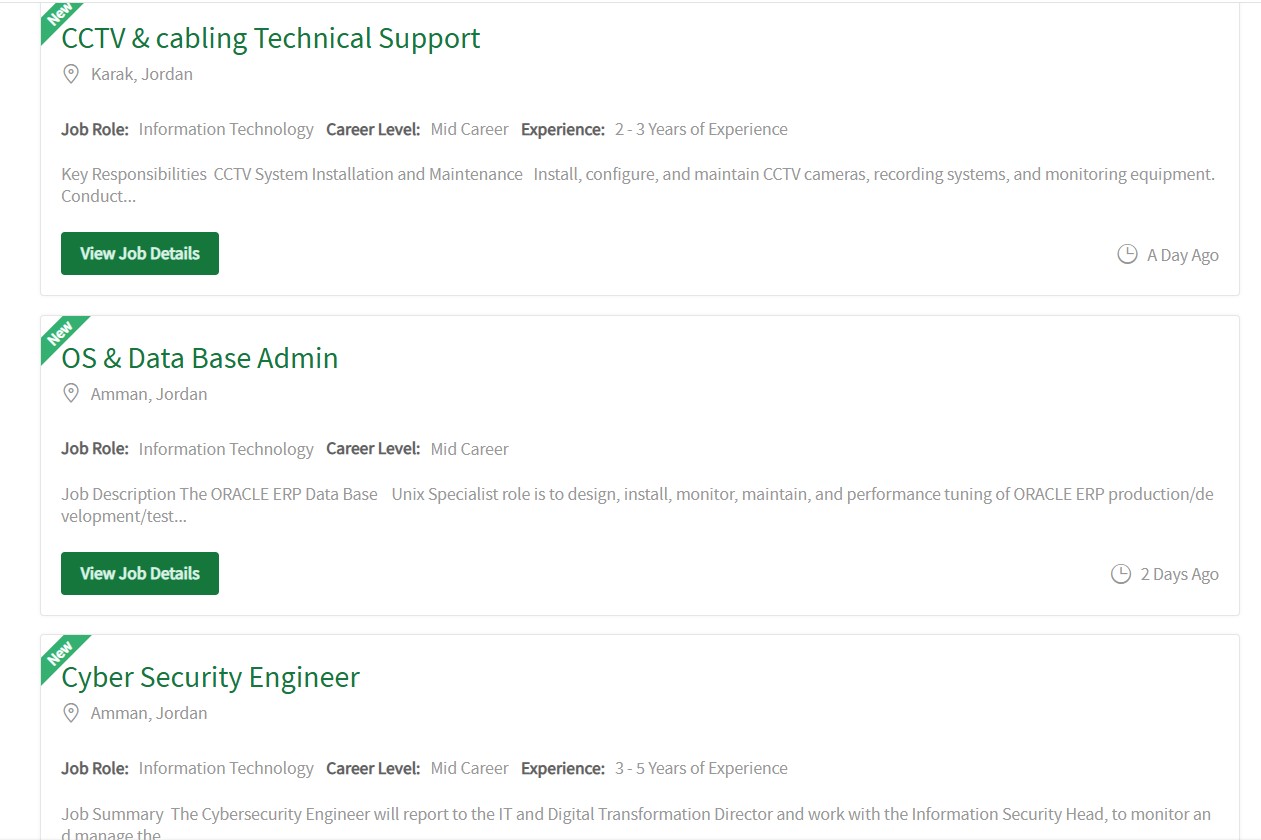
Task: Open Cyber Security Engineer job title
Action: point(211,677)
